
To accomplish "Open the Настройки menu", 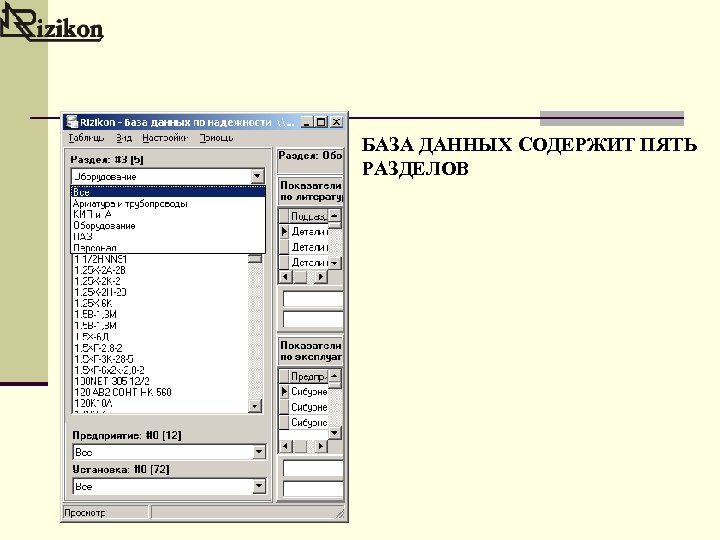I will point(165,138).
